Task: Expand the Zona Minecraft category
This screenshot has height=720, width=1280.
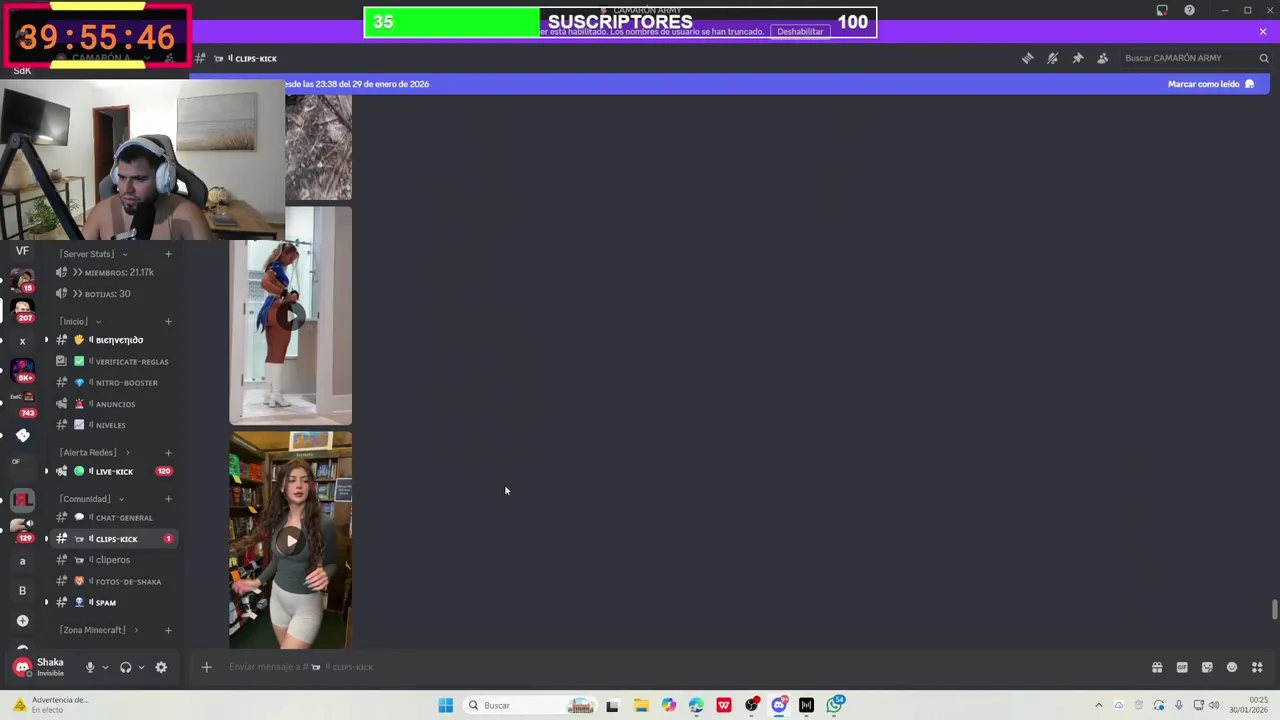Action: 99,630
